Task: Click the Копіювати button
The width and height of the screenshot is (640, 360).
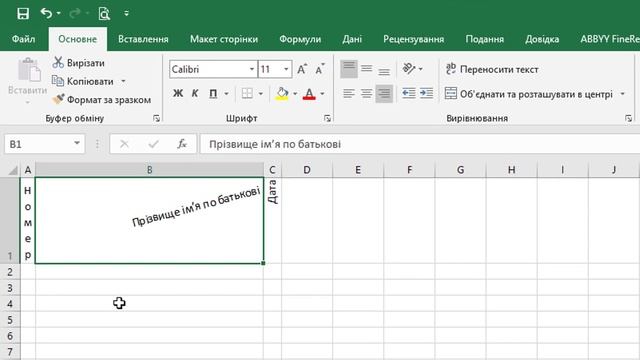Action: point(83,81)
